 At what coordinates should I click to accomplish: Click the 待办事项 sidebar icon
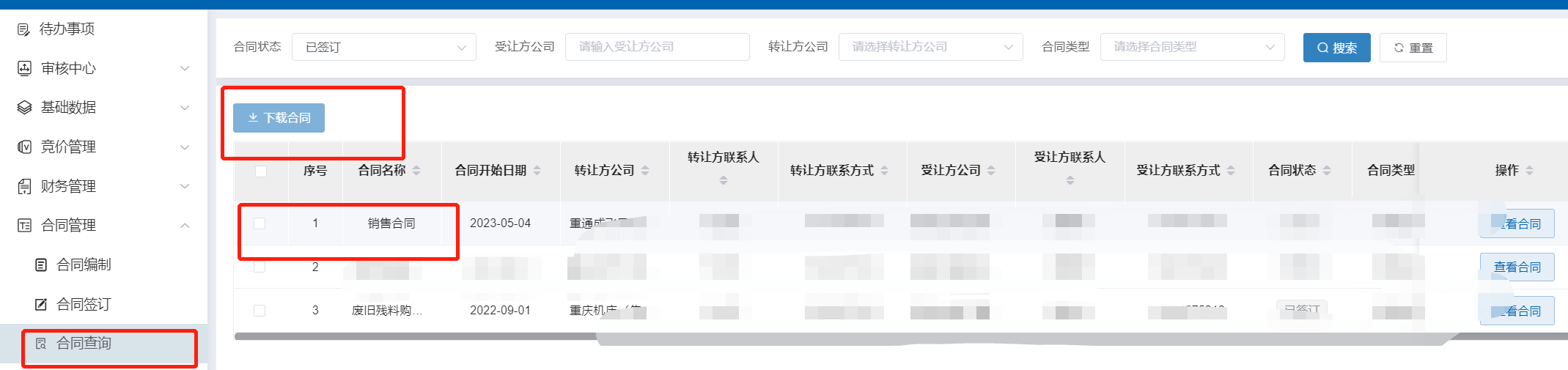[24, 29]
